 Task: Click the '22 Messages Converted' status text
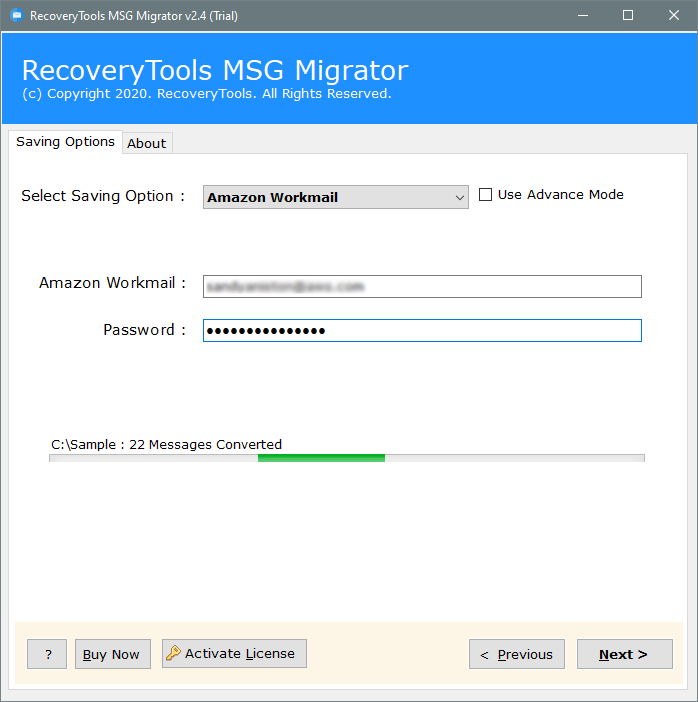[206, 445]
